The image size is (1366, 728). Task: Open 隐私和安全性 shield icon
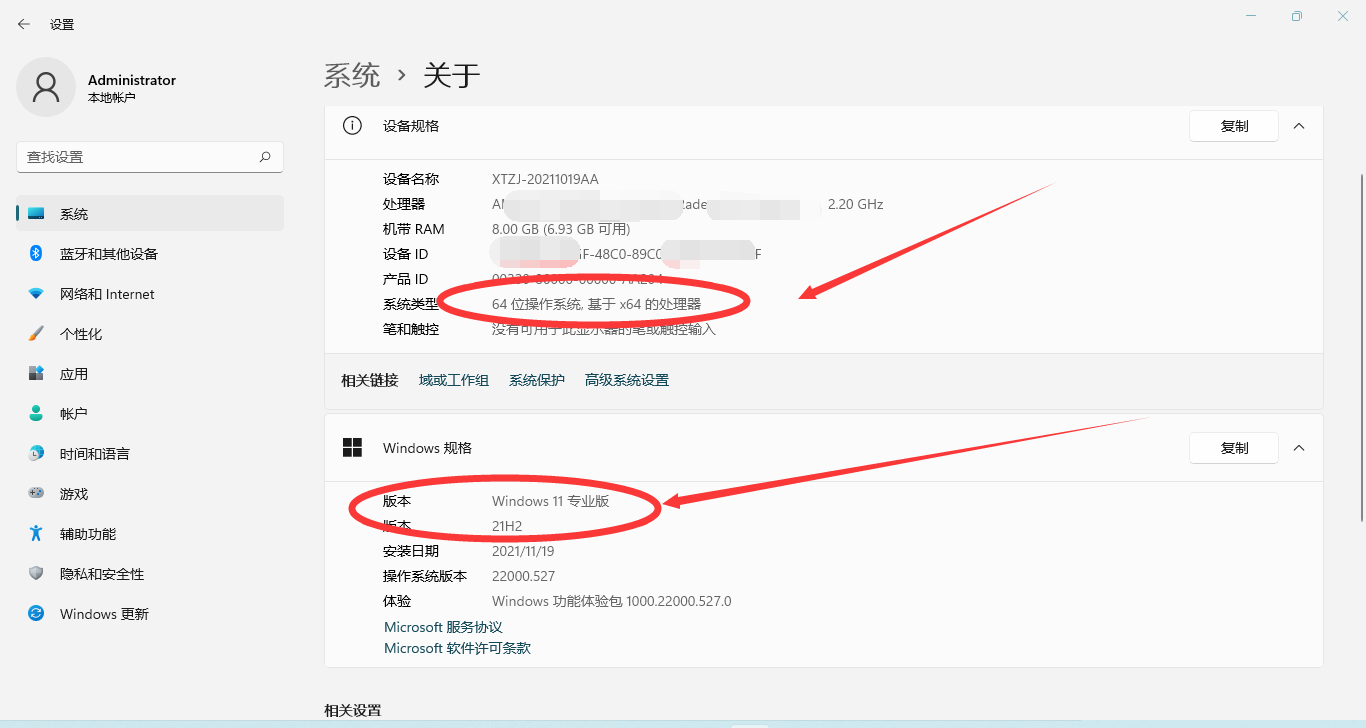pos(36,573)
